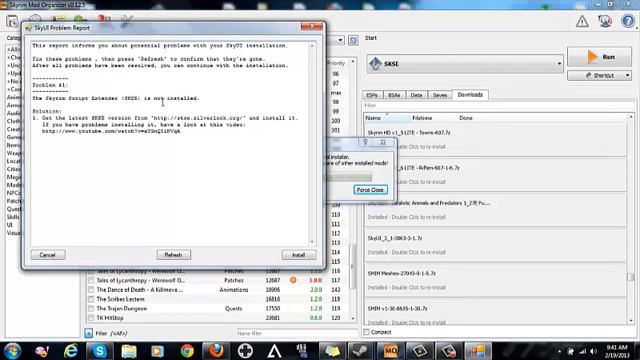Sort downloads by Filetime column header

pyautogui.click(x=433, y=118)
